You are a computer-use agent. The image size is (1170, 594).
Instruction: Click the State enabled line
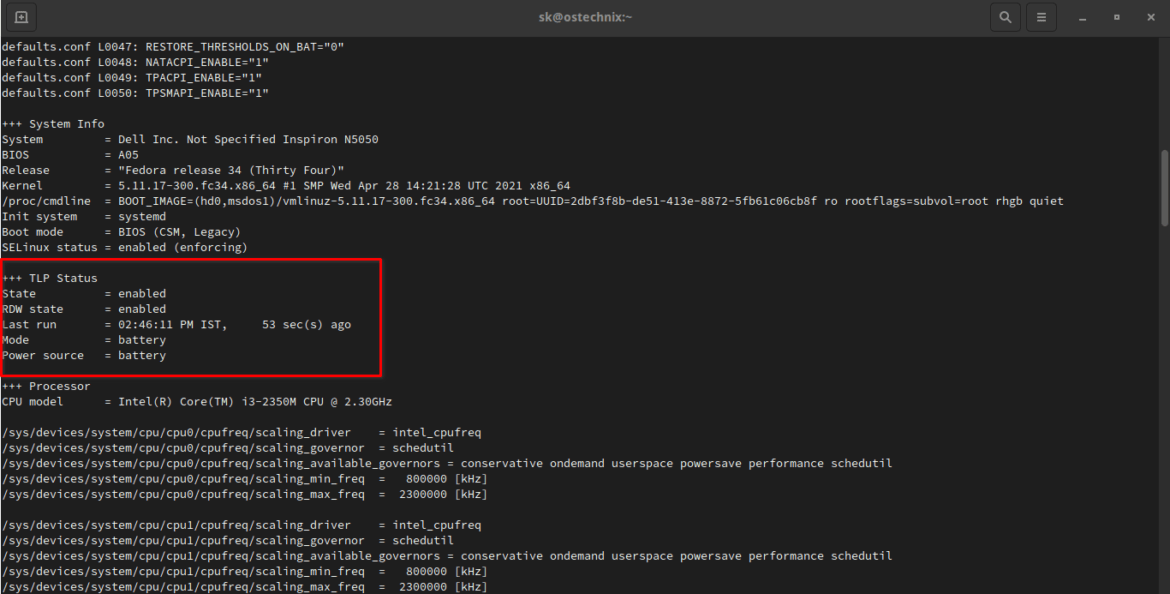click(x=90, y=293)
